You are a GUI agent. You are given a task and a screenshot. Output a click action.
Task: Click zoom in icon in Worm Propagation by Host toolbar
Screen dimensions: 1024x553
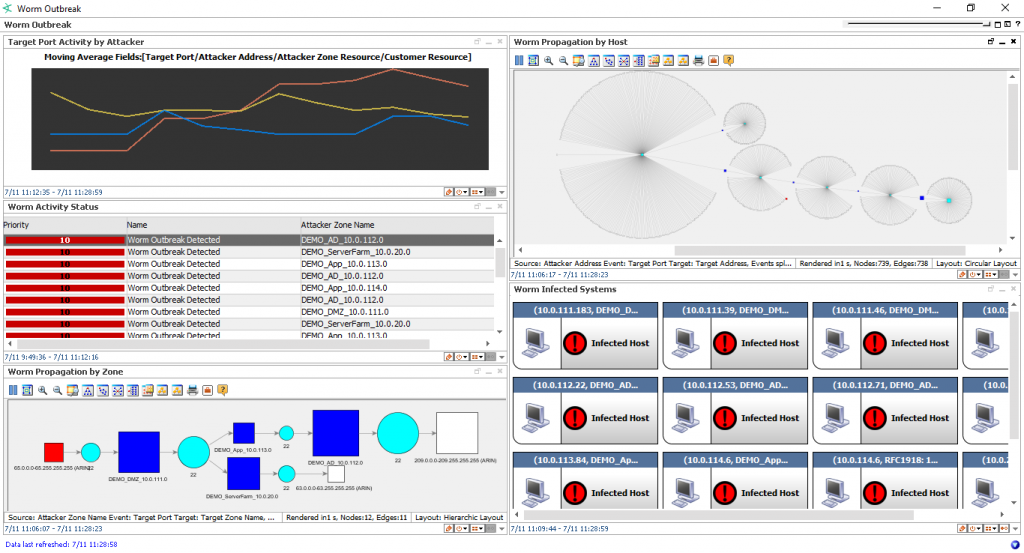[x=549, y=61]
